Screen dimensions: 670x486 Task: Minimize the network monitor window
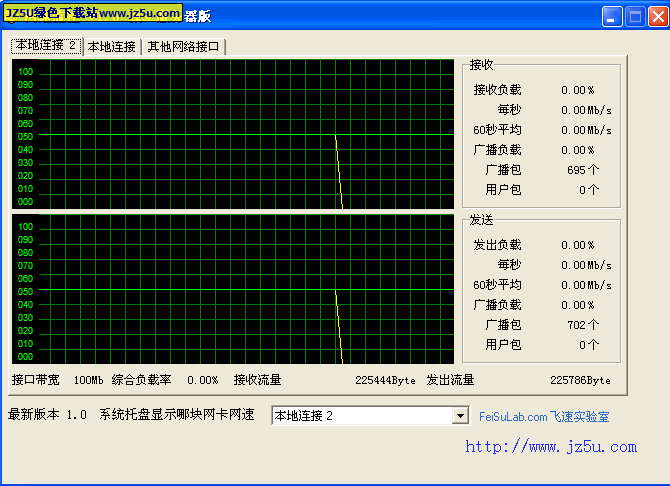coord(612,16)
